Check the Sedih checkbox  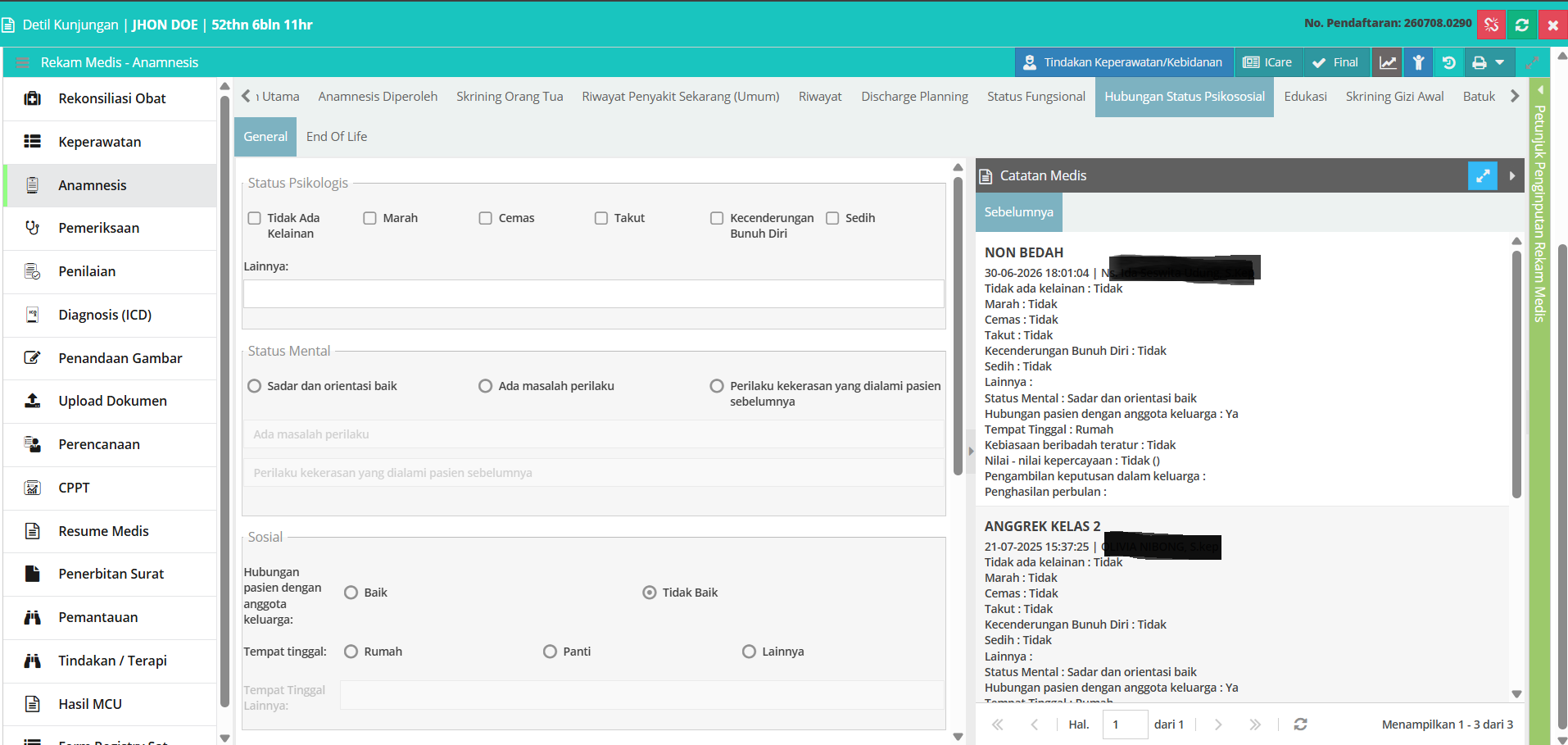832,218
